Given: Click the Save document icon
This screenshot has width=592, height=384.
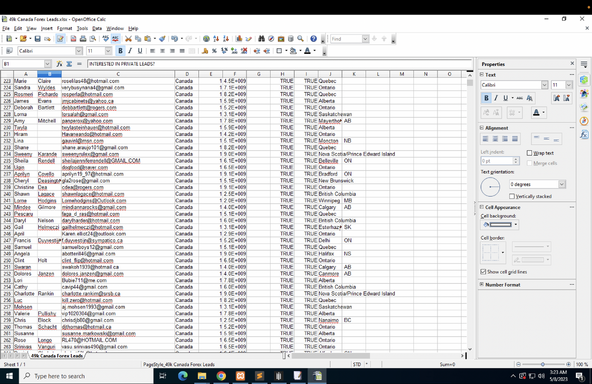Looking at the screenshot, I should 37,39.
